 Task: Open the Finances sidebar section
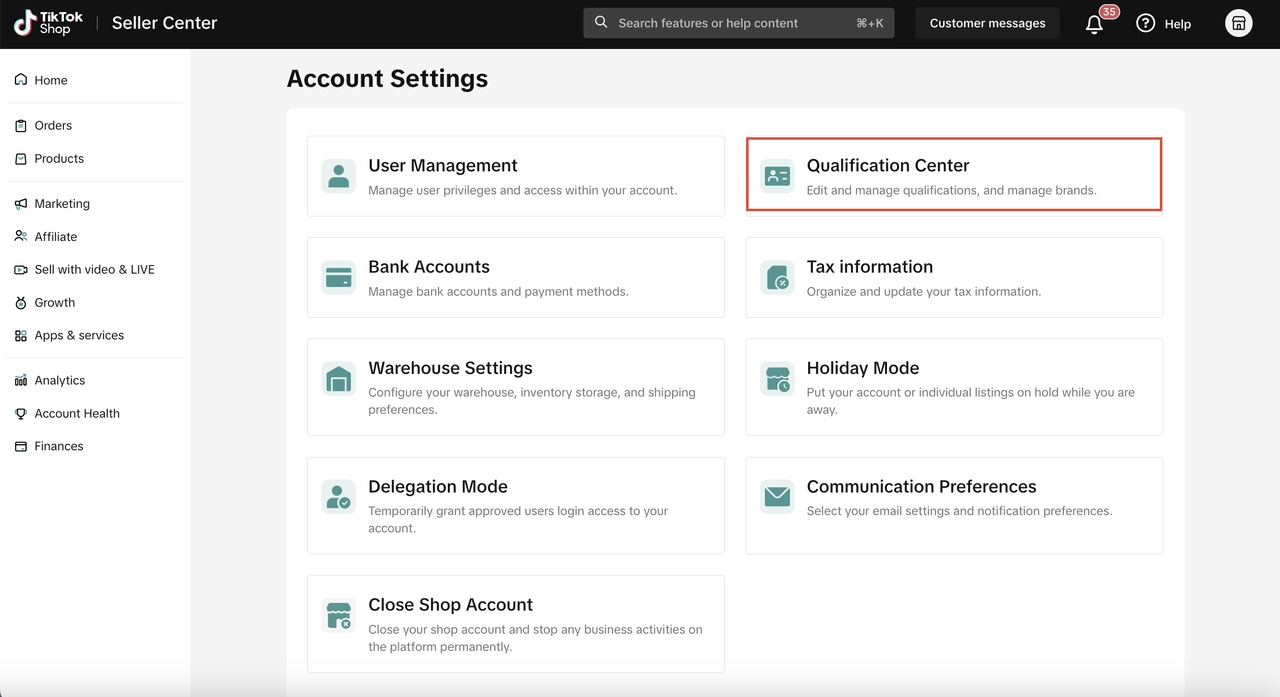click(59, 446)
